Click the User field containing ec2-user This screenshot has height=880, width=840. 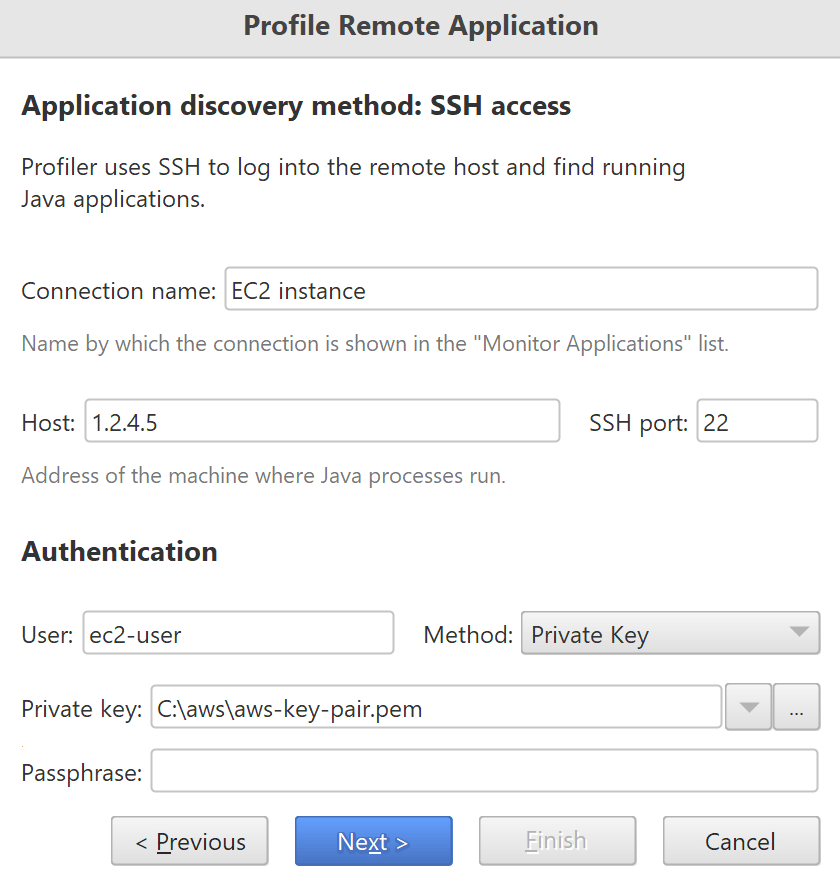(x=238, y=633)
